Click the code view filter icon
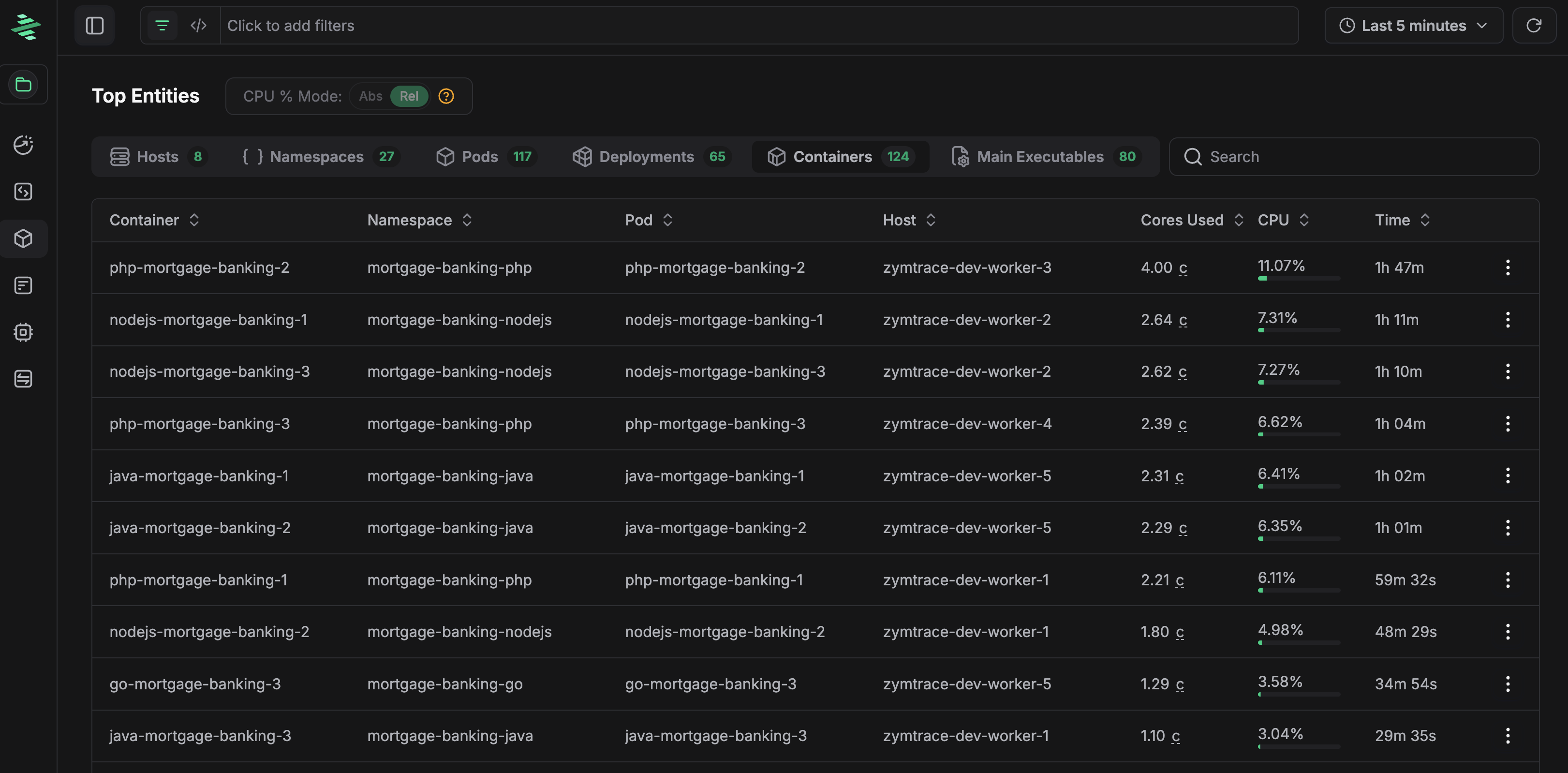Screen dimensions: 1568x773 [198, 26]
